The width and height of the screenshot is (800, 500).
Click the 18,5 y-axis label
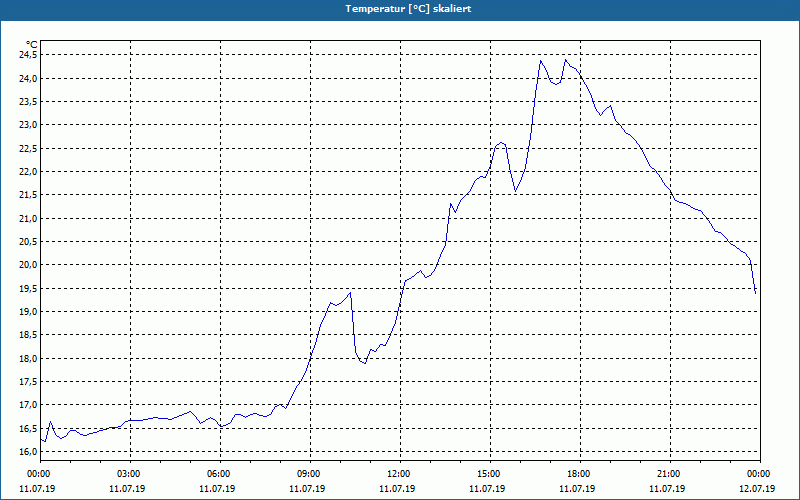pos(28,335)
